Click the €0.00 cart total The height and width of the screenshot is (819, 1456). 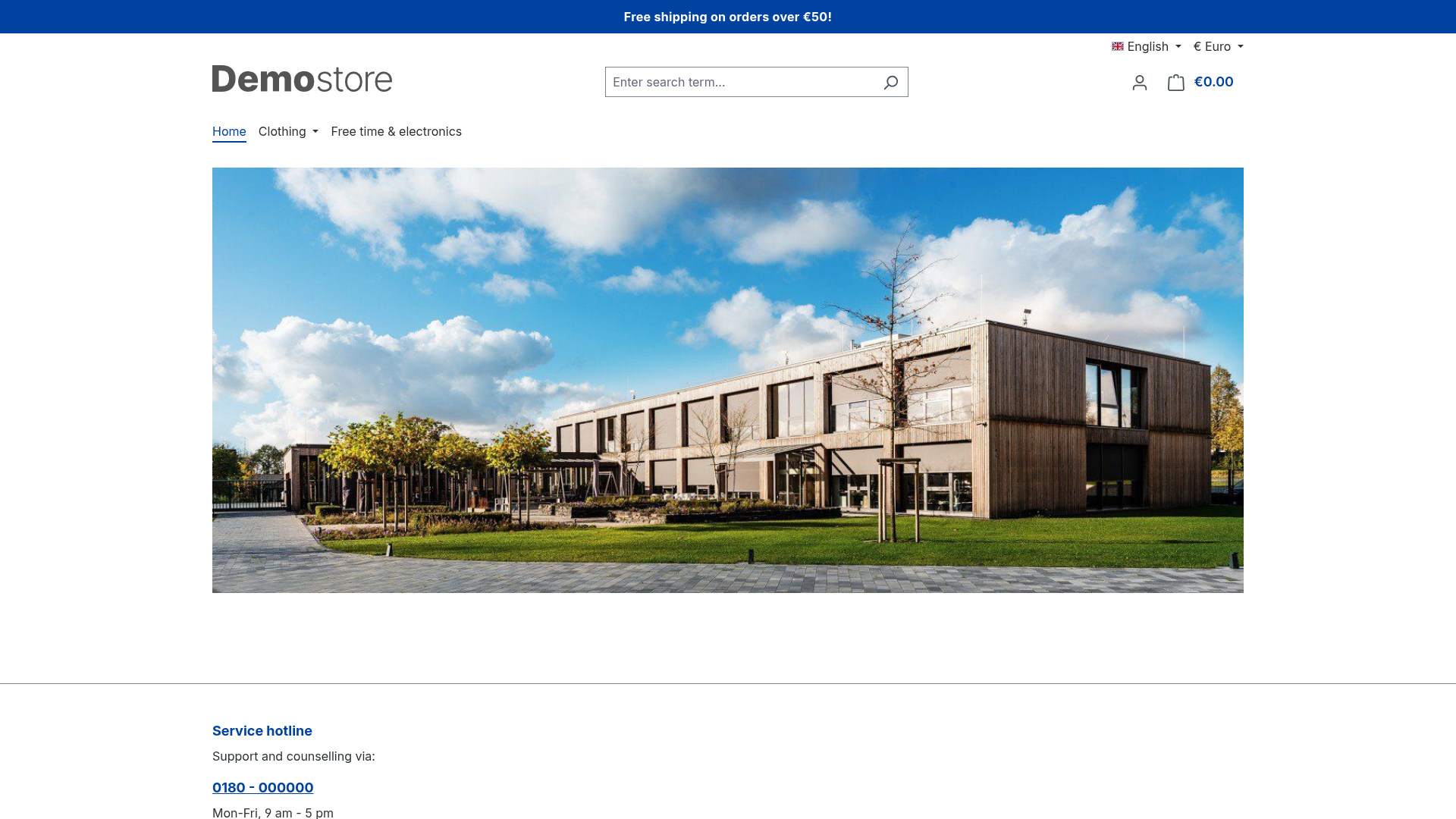tap(1213, 82)
